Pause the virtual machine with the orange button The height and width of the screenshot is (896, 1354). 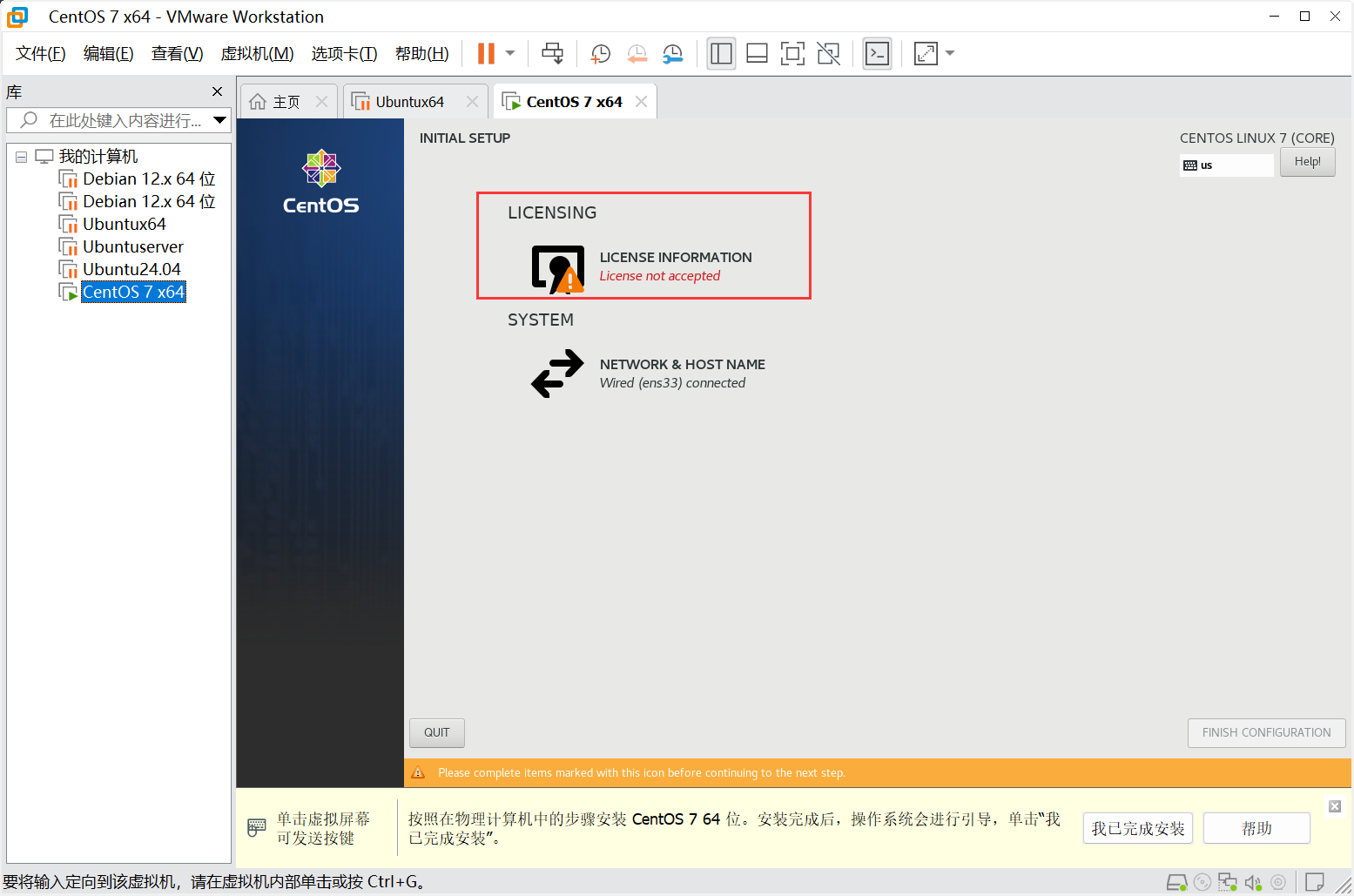(486, 53)
